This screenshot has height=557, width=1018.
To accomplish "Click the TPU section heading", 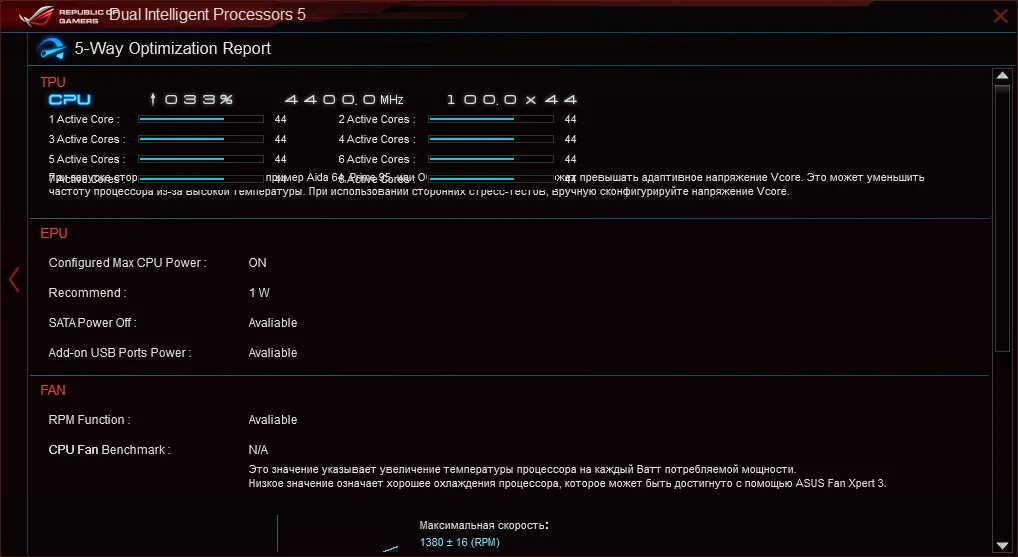I will point(53,82).
